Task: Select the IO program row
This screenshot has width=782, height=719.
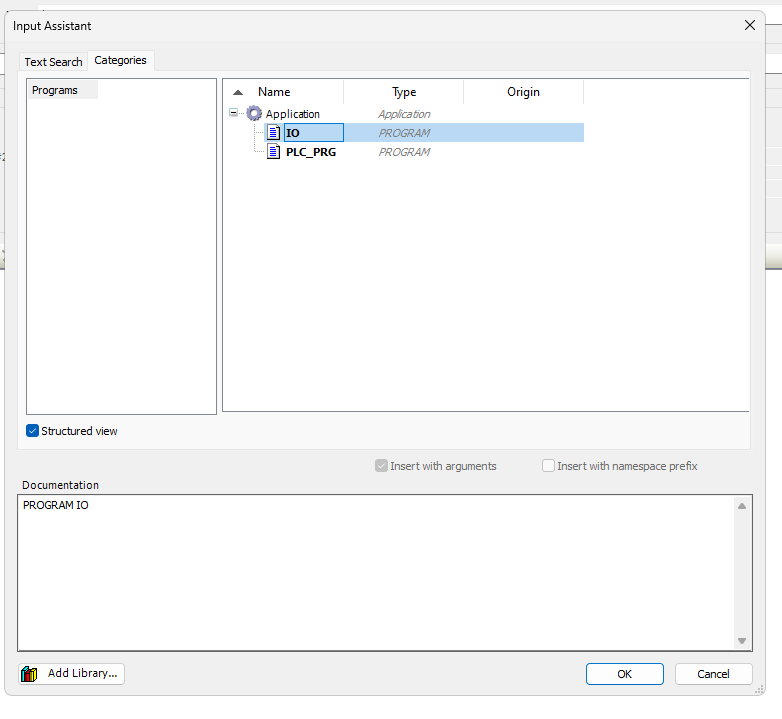Action: [x=424, y=133]
